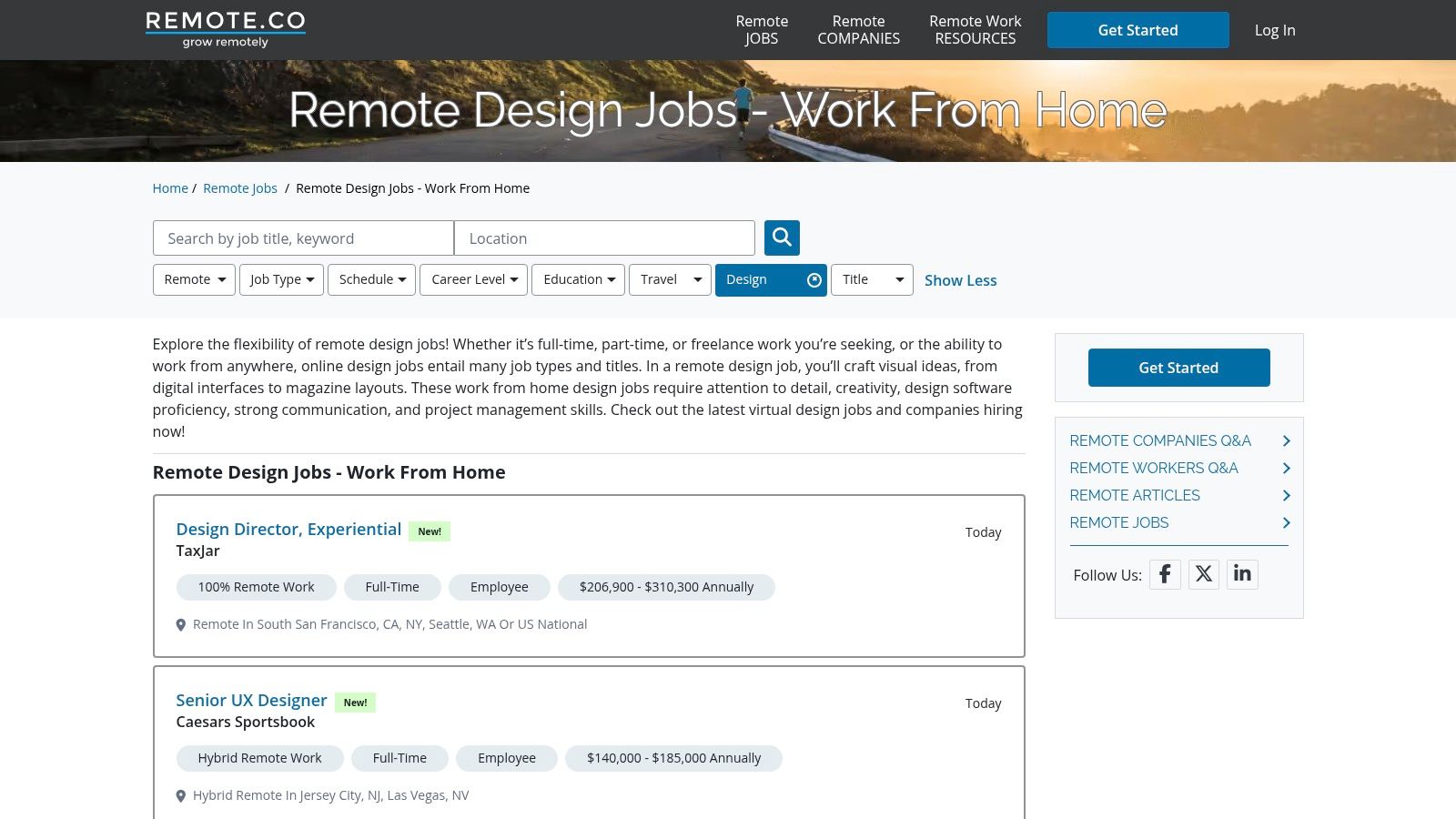Screen dimensions: 1456x819
Task: Click the $206,900 - $310,300 Annually tag
Action: 666,587
